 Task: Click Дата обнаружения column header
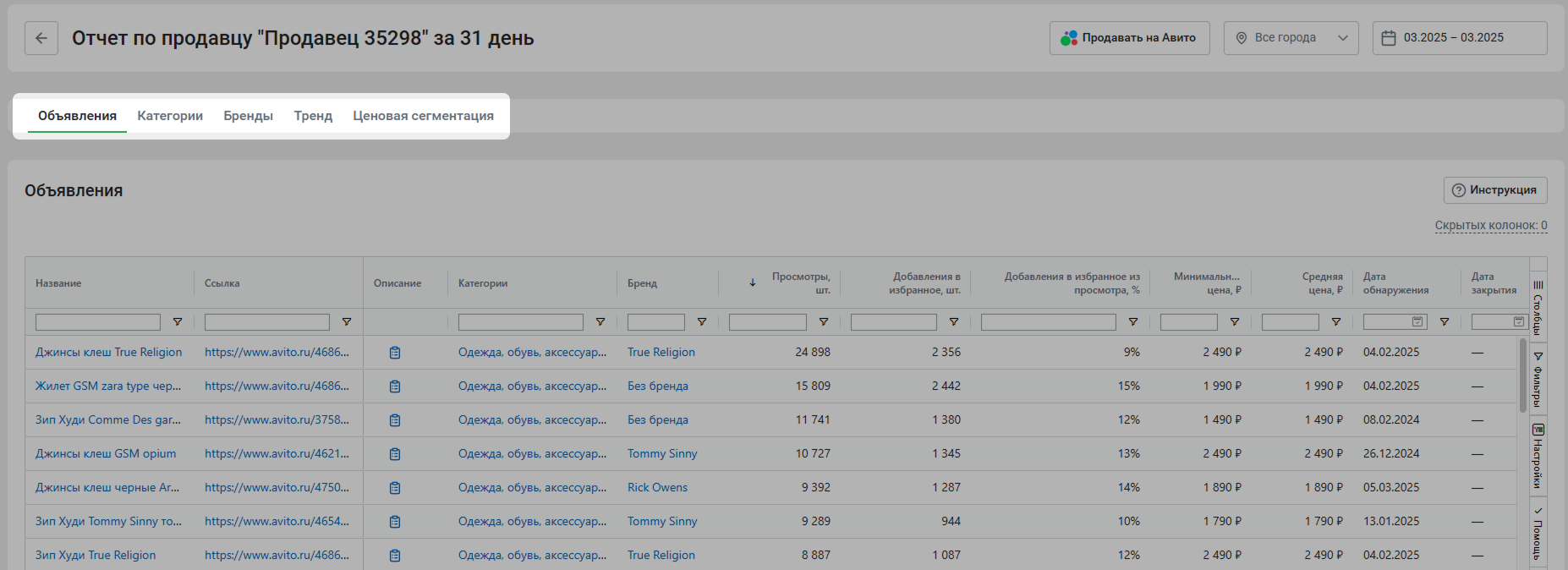point(1395,283)
